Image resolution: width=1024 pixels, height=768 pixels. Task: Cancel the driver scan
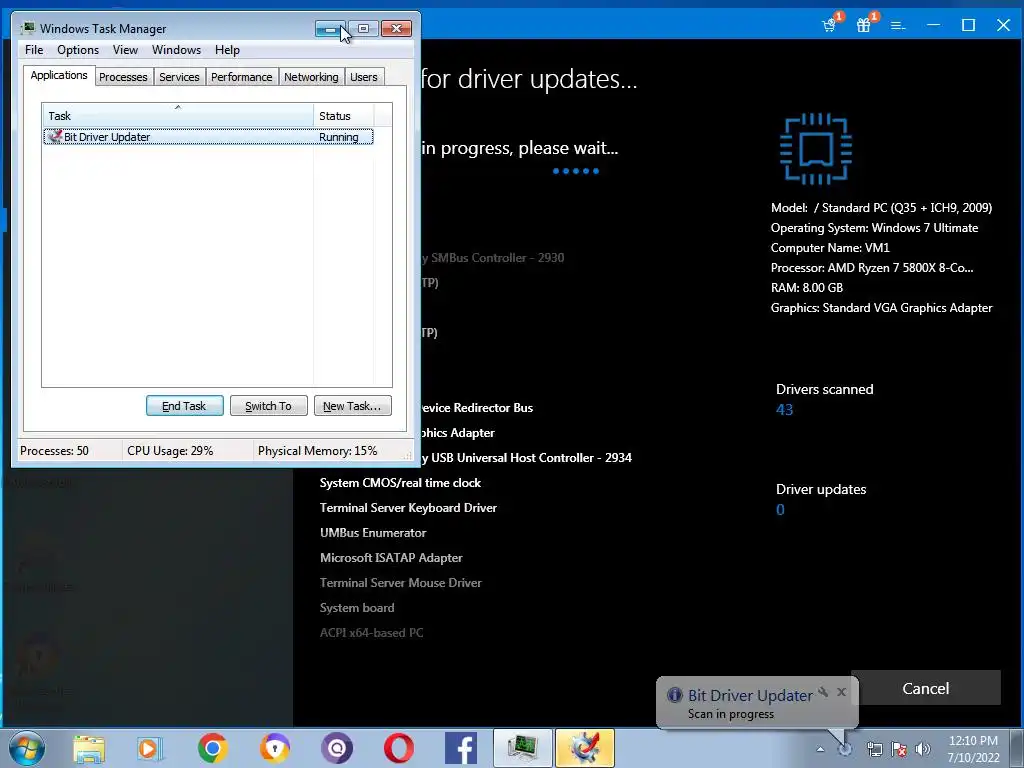[925, 688]
